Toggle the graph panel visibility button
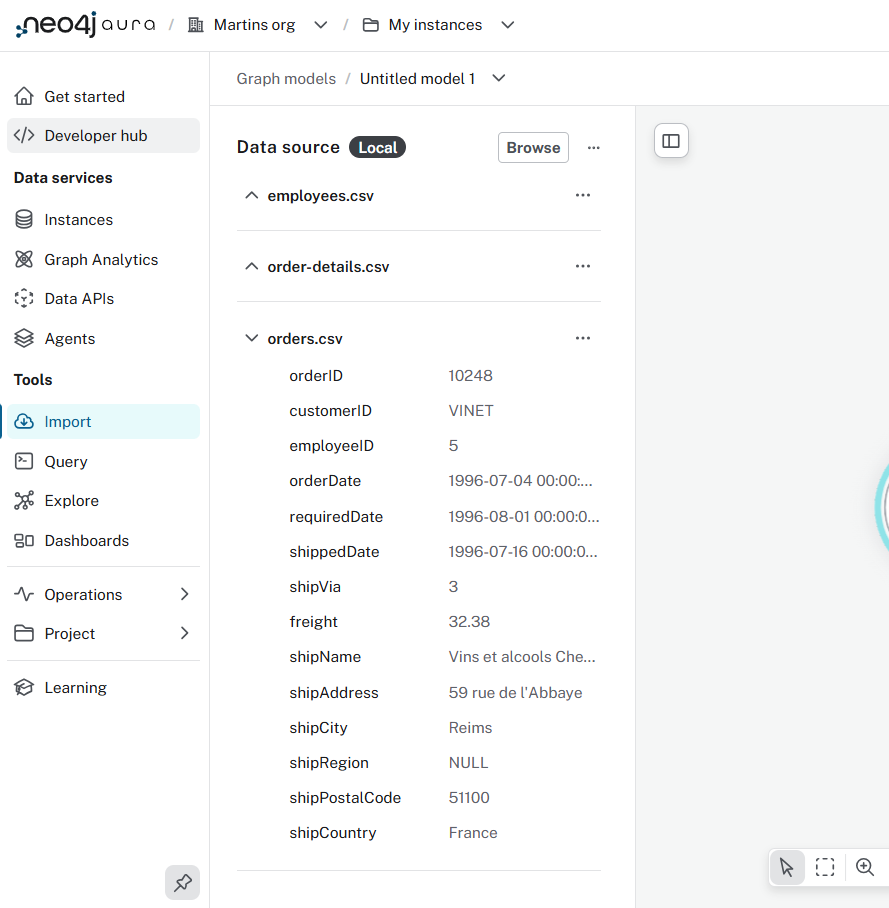Image resolution: width=889 pixels, height=908 pixels. click(x=670, y=140)
